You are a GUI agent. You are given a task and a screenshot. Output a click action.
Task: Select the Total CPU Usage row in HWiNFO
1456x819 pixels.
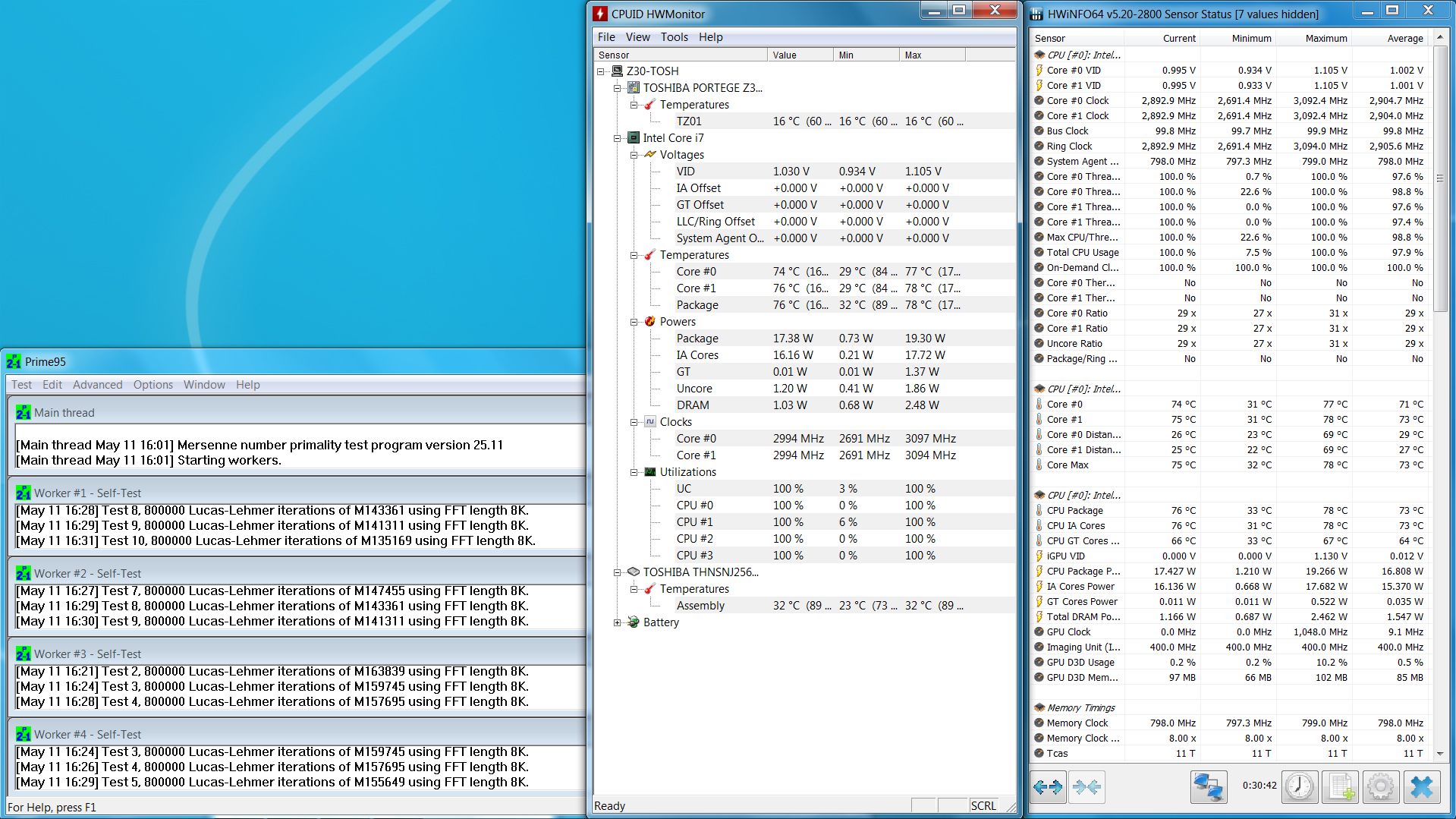coord(1230,252)
